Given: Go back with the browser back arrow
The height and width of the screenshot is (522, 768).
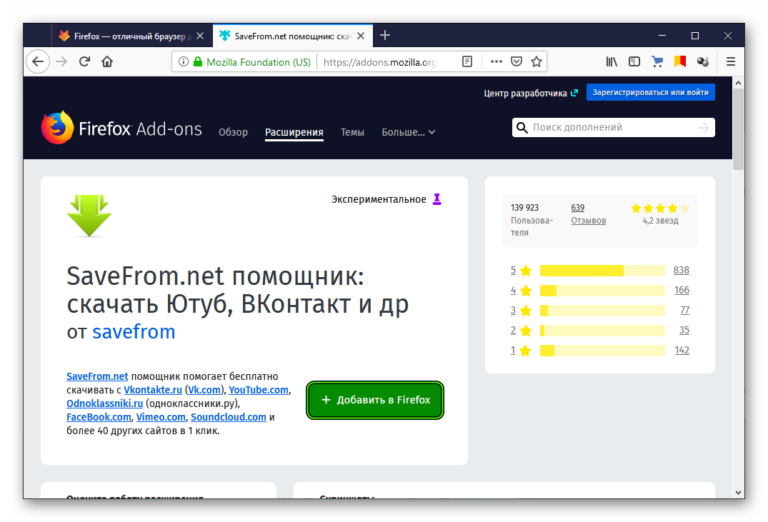Looking at the screenshot, I should pyautogui.click(x=38, y=62).
